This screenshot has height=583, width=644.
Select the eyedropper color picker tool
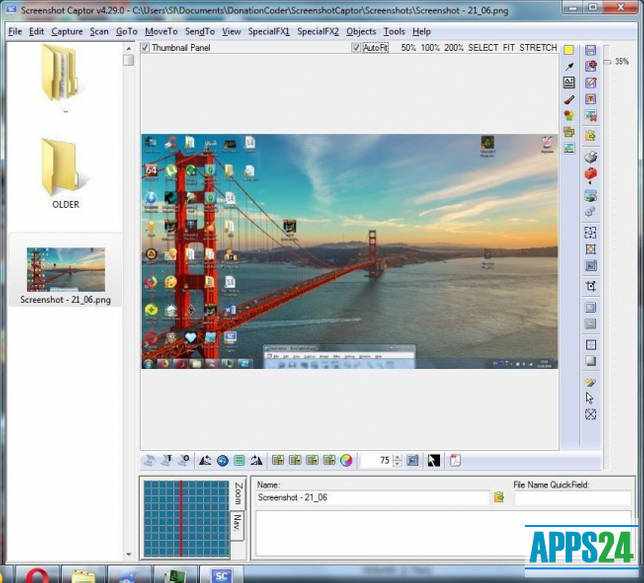pos(569,66)
